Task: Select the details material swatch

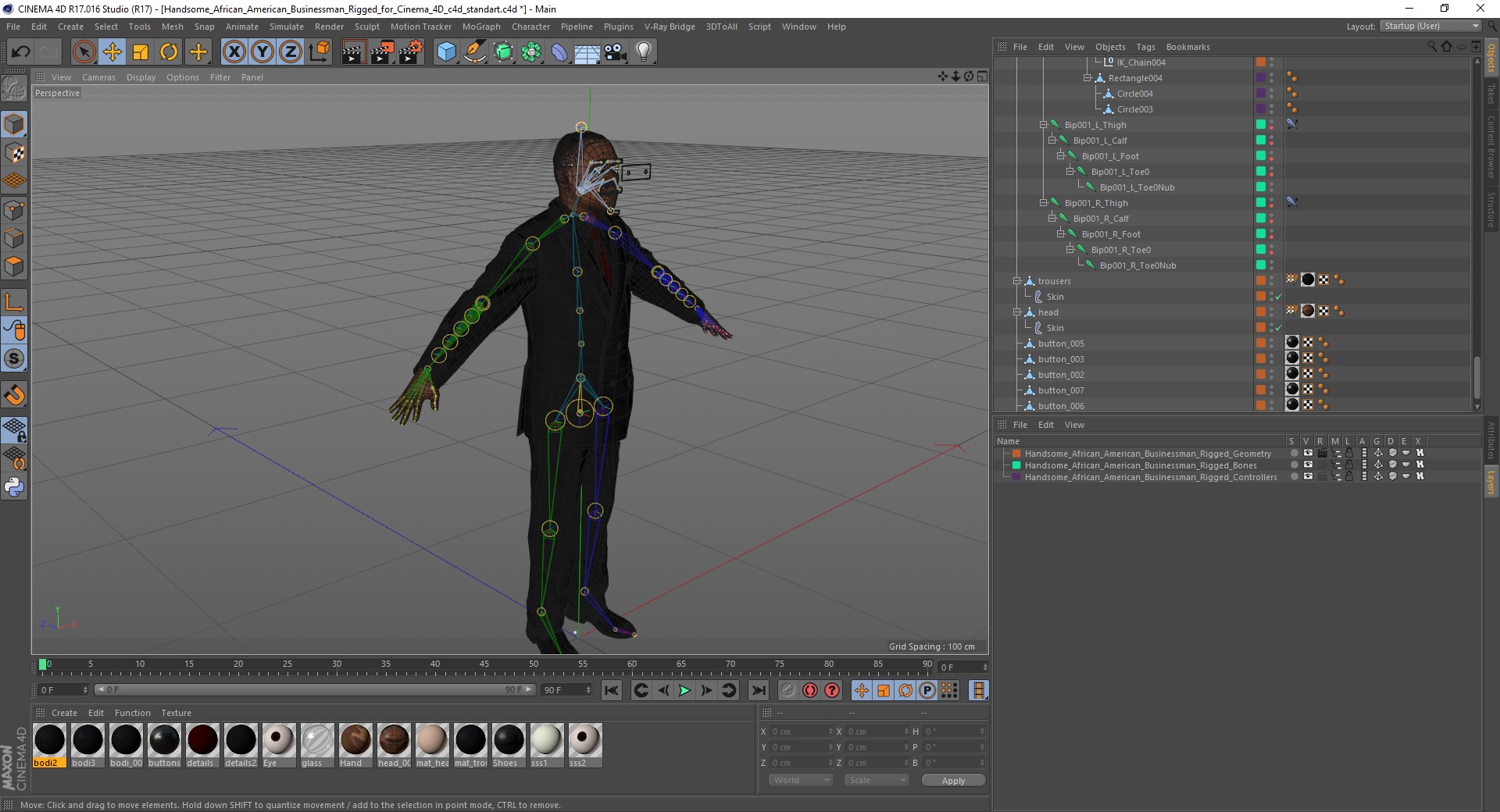Action: (x=202, y=740)
